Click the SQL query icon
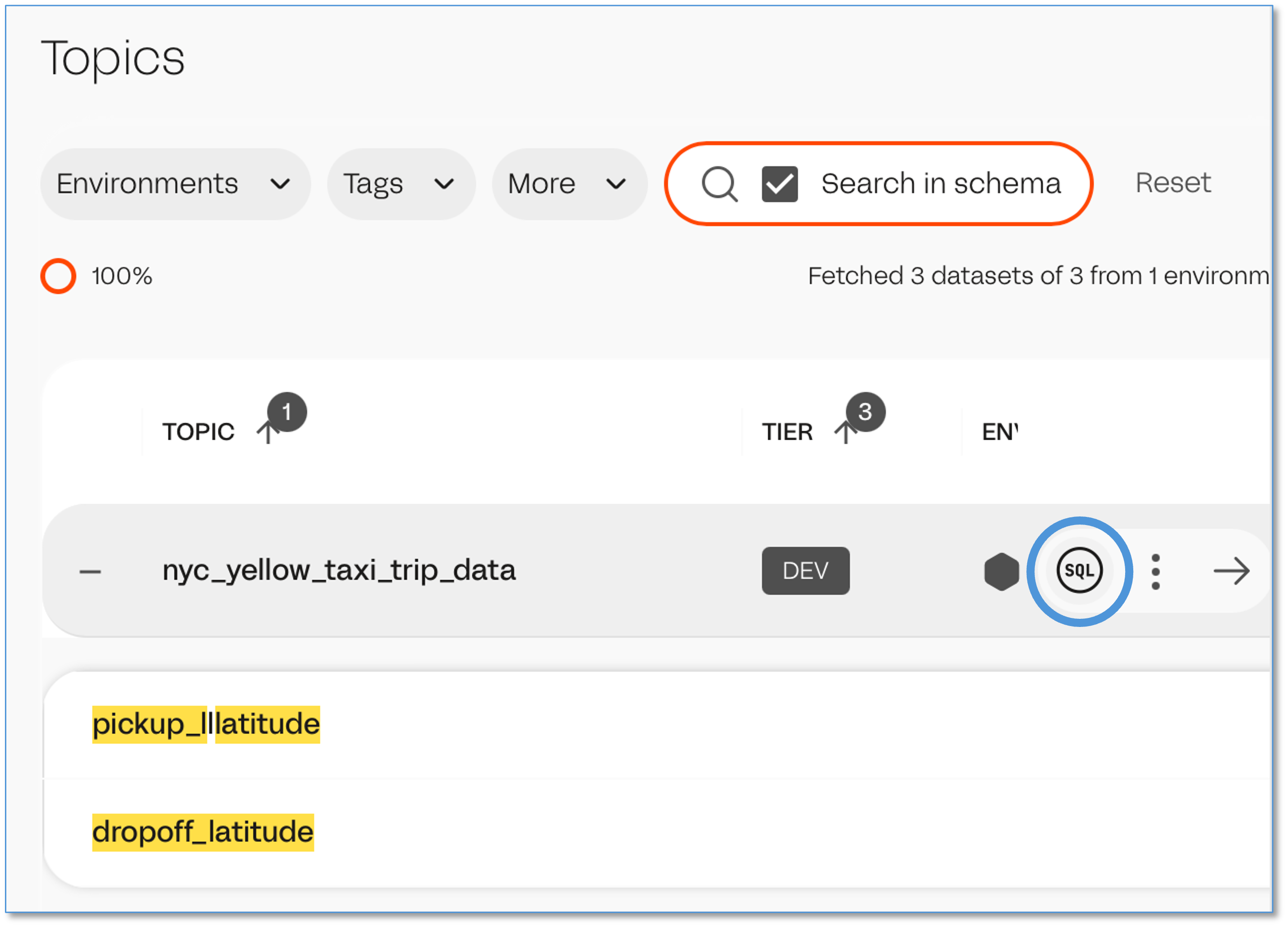1288x926 pixels. 1079,571
